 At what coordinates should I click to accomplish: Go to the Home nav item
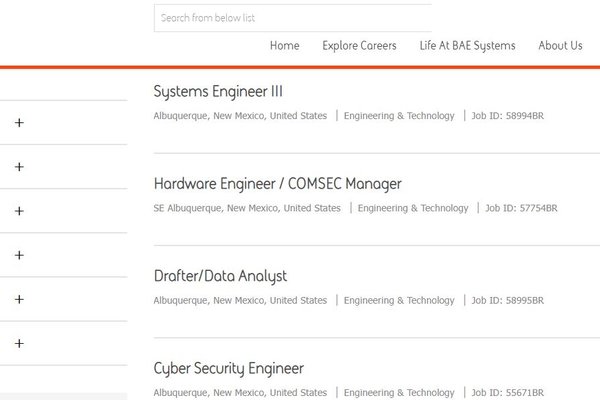coord(285,46)
